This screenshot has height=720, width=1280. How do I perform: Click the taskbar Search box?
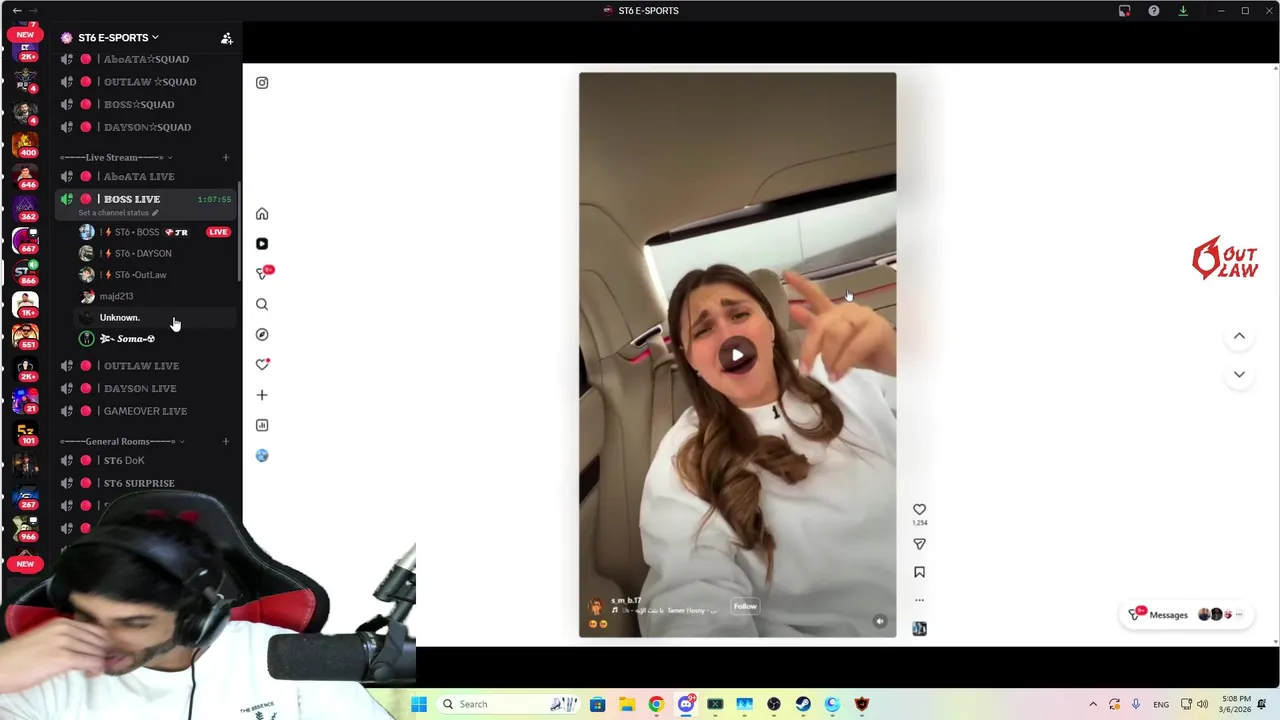510,704
